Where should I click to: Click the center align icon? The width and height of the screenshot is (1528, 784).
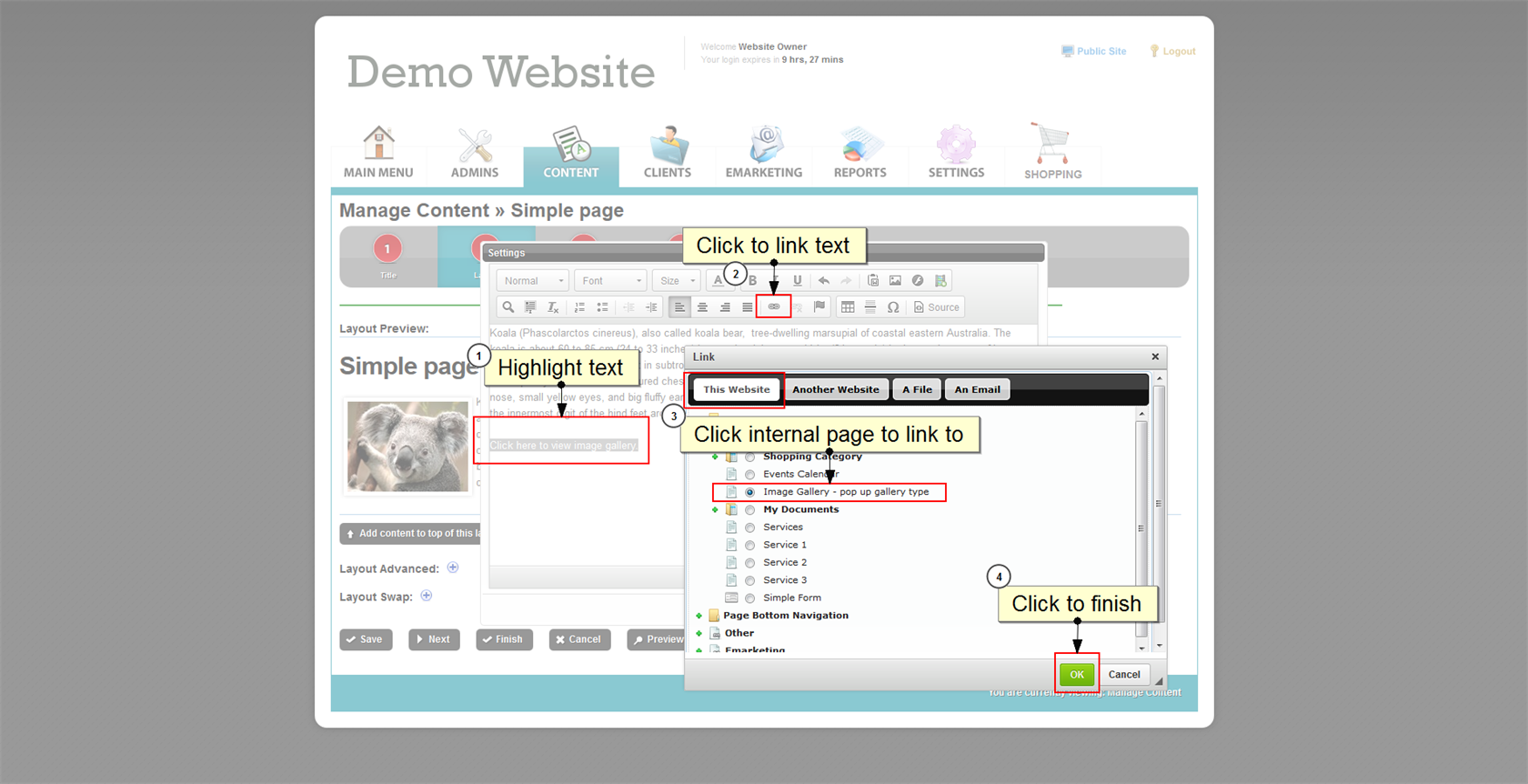pos(702,307)
